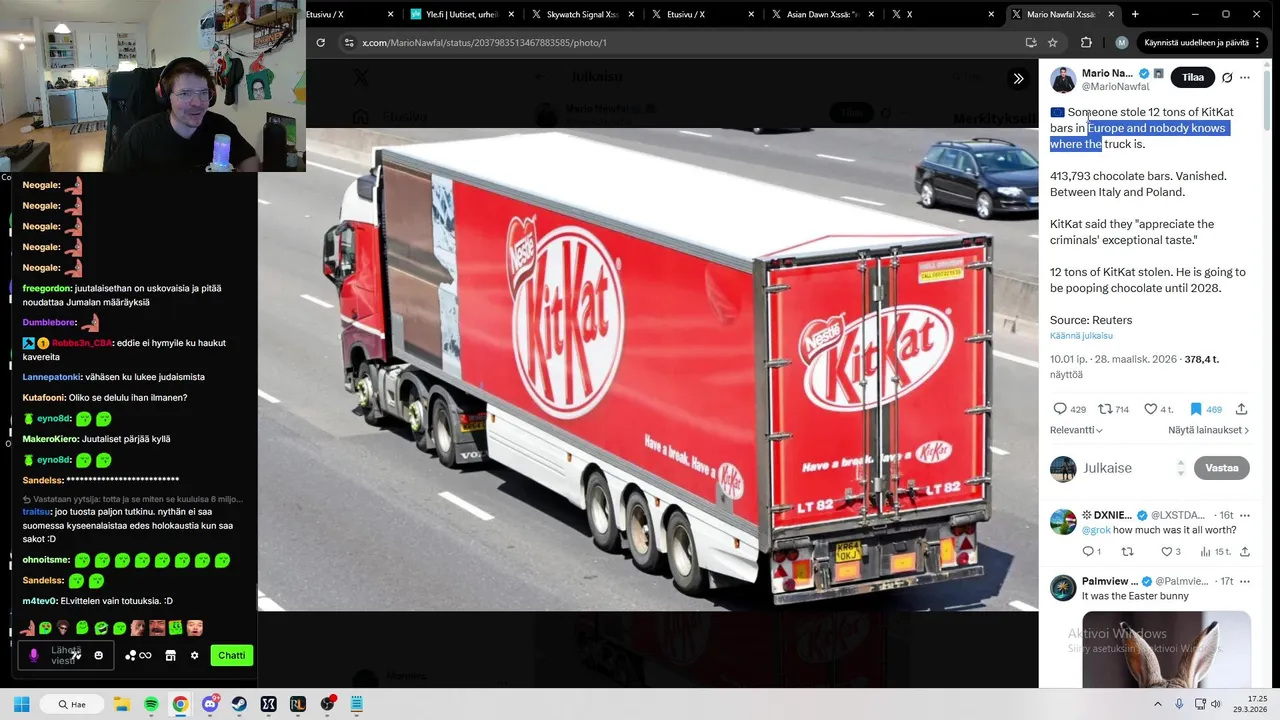Viewport: 1280px width, 720px height.
Task: Subscribe with the Tilaa button
Action: [x=1192, y=77]
